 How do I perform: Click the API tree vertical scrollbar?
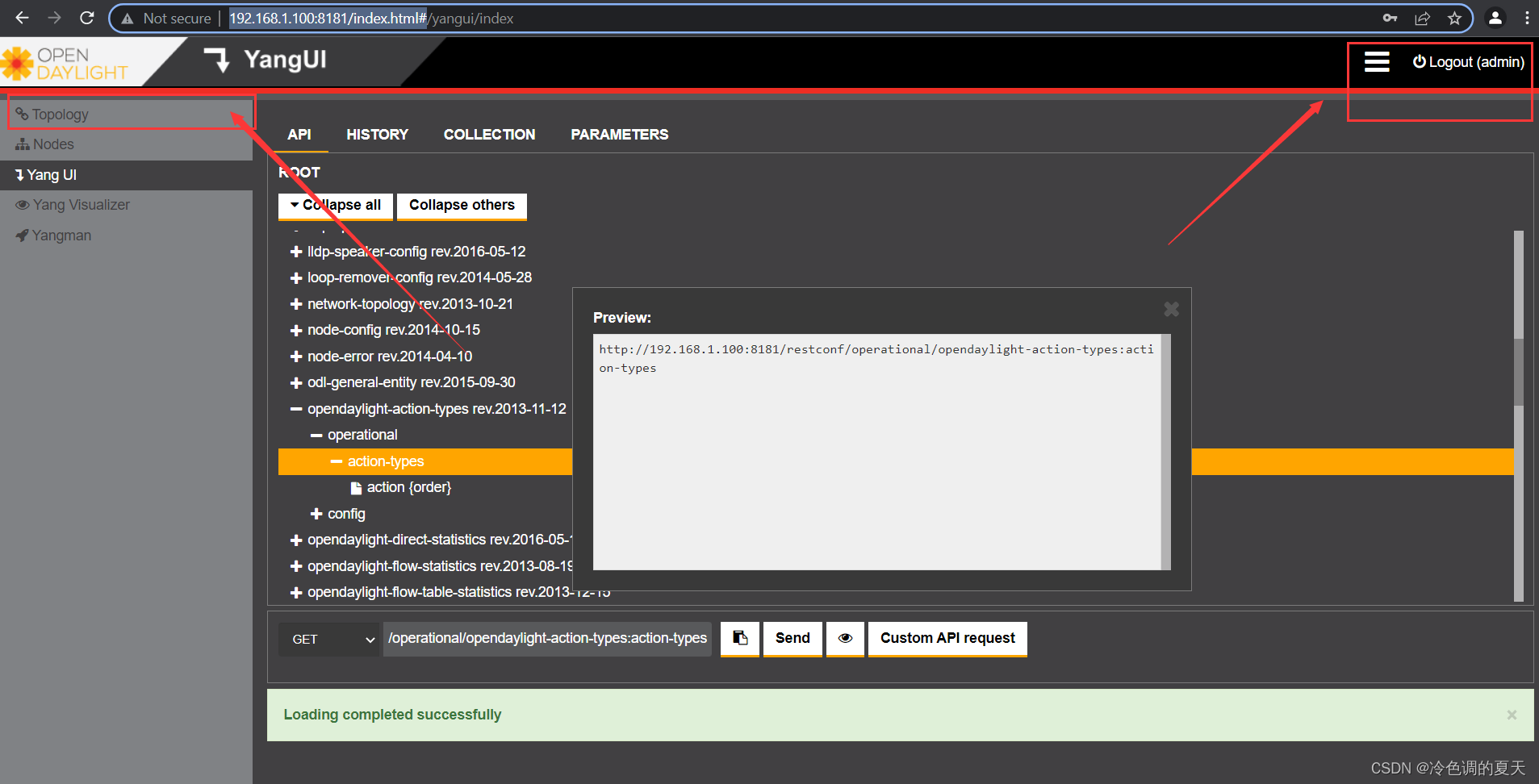coord(1519,416)
